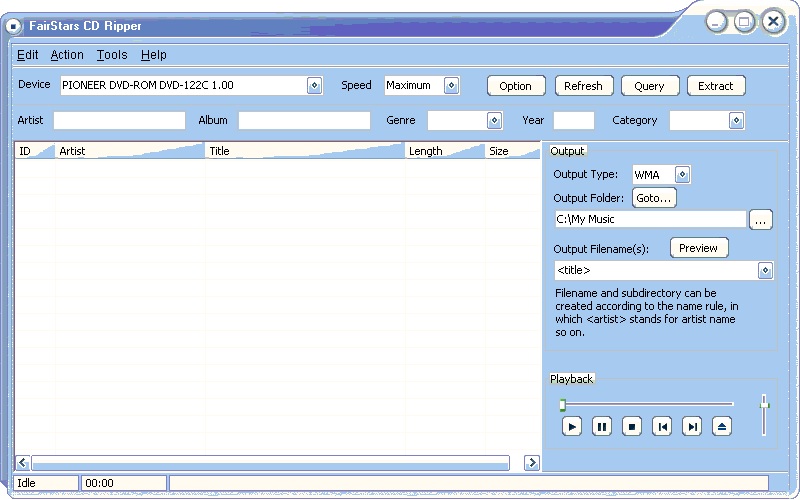Eject the CD with eject icon
Screen dimensions: 800x500
click(x=723, y=427)
